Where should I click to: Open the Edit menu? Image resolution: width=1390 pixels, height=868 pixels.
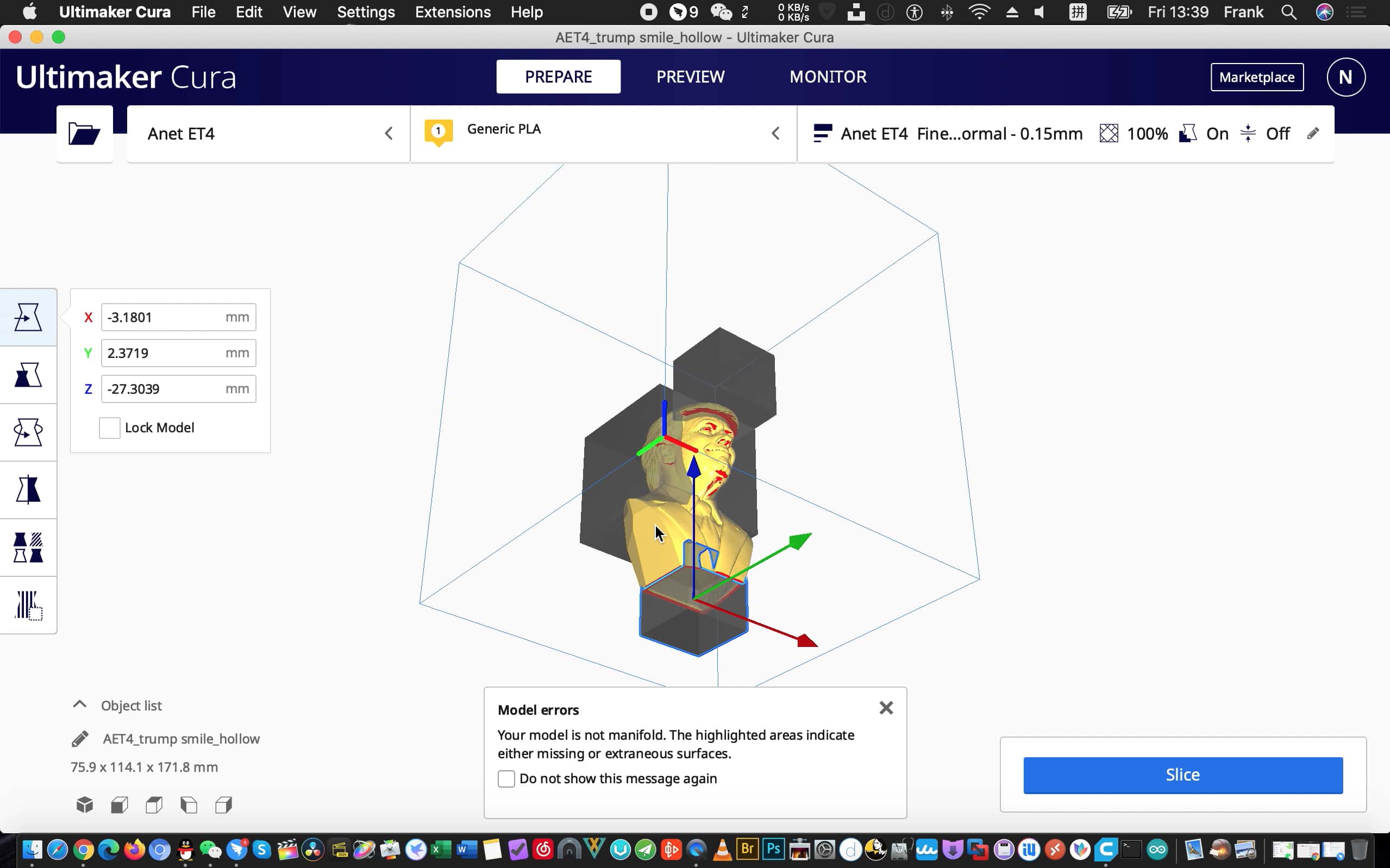(249, 12)
